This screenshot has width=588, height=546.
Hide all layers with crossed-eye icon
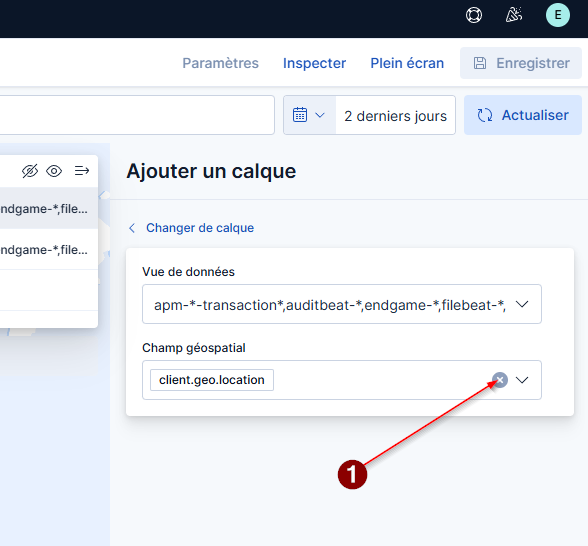(30, 171)
